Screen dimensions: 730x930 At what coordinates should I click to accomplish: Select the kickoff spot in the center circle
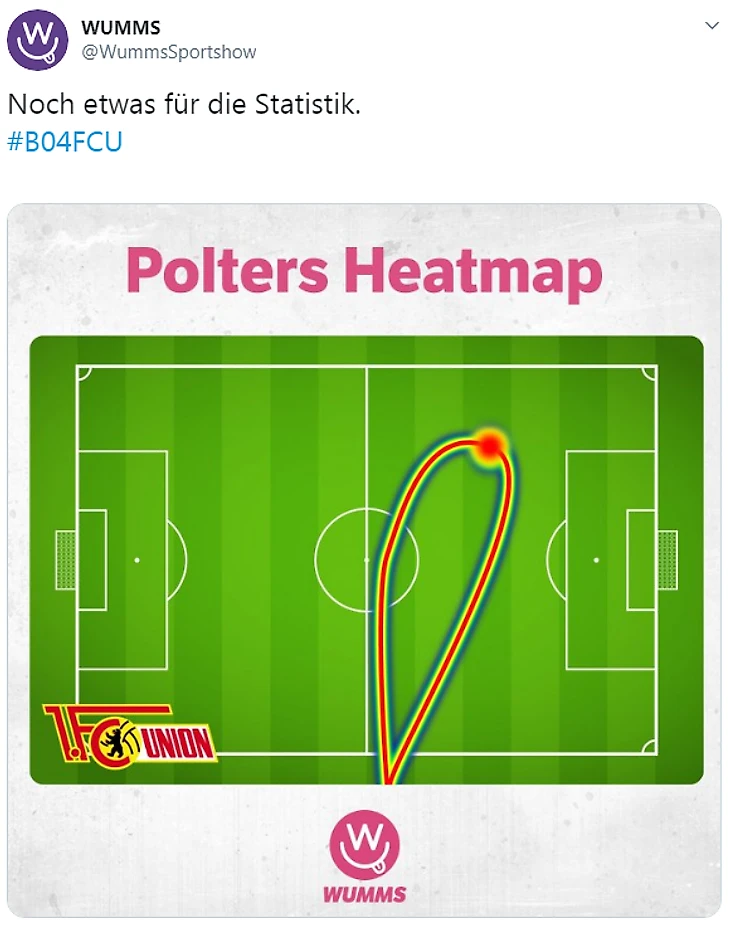tap(366, 560)
